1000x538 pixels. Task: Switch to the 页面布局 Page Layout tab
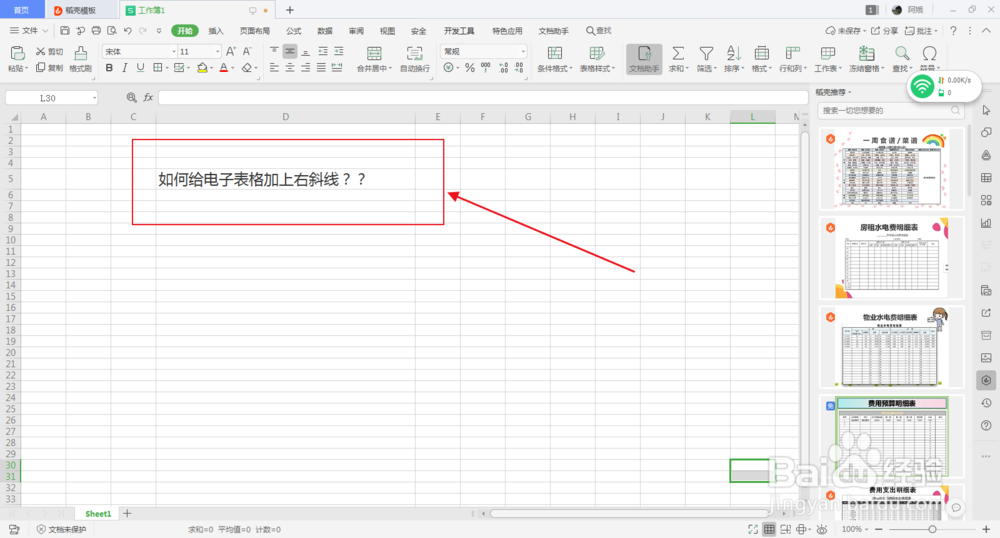pyautogui.click(x=254, y=31)
